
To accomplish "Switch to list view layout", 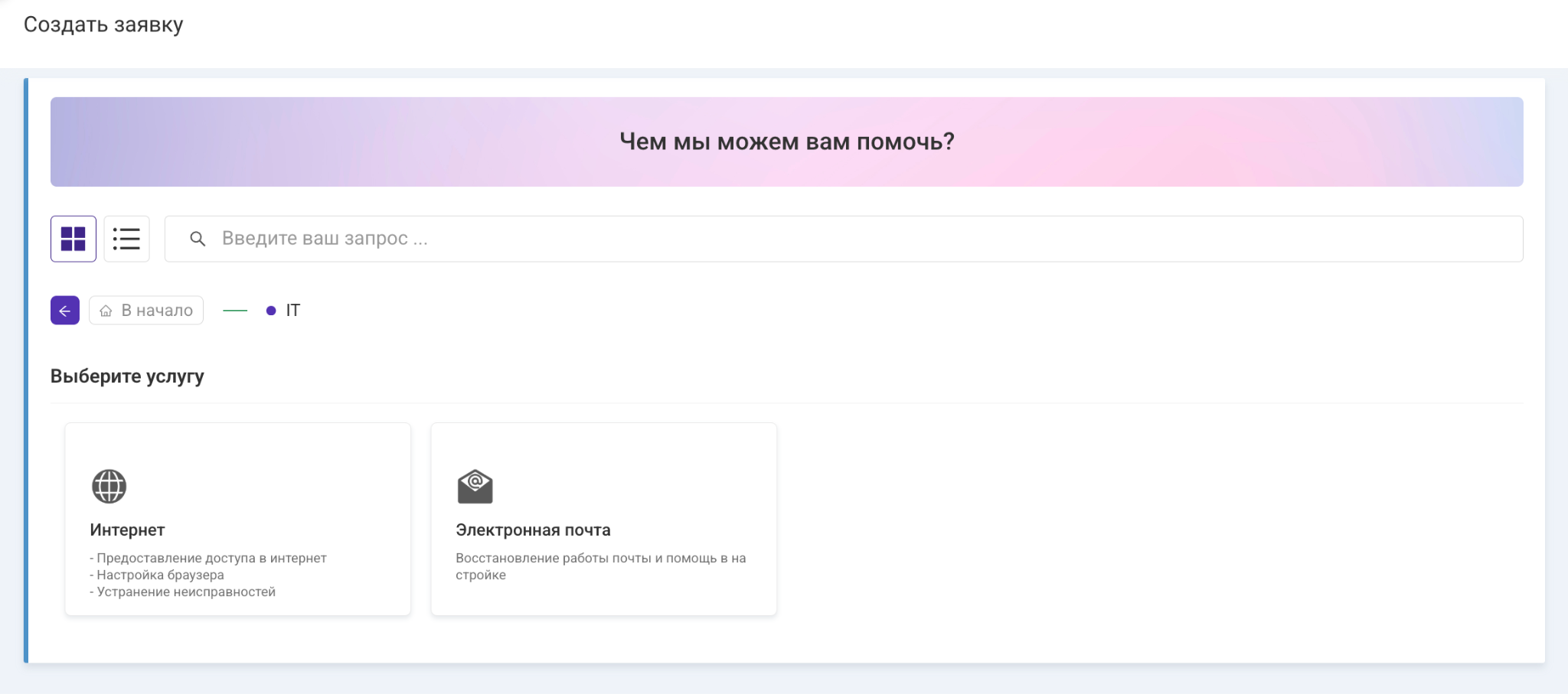I will click(126, 239).
